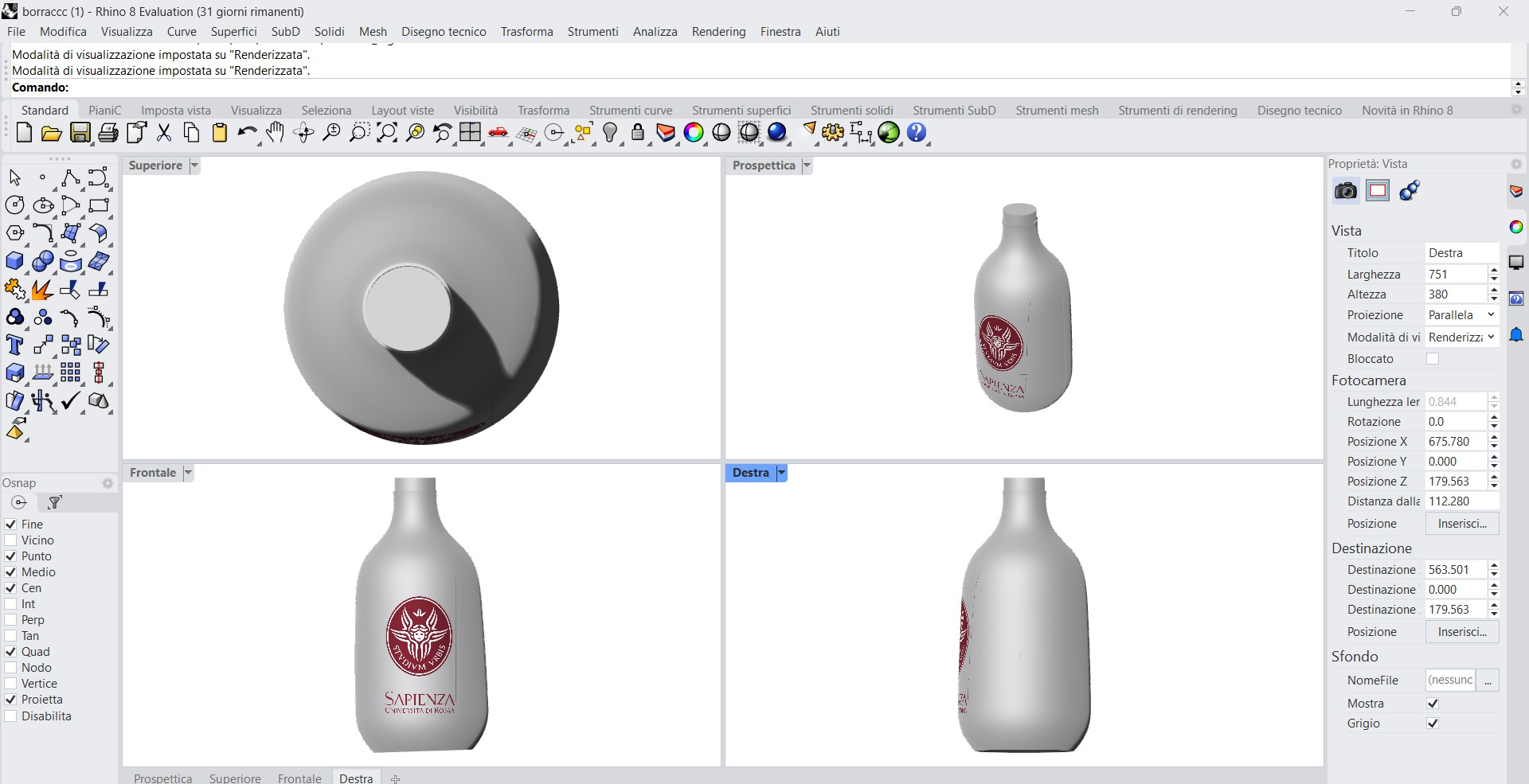Click the browse button beside NomeFile
Viewport: 1529px width, 784px height.
click(1488, 681)
